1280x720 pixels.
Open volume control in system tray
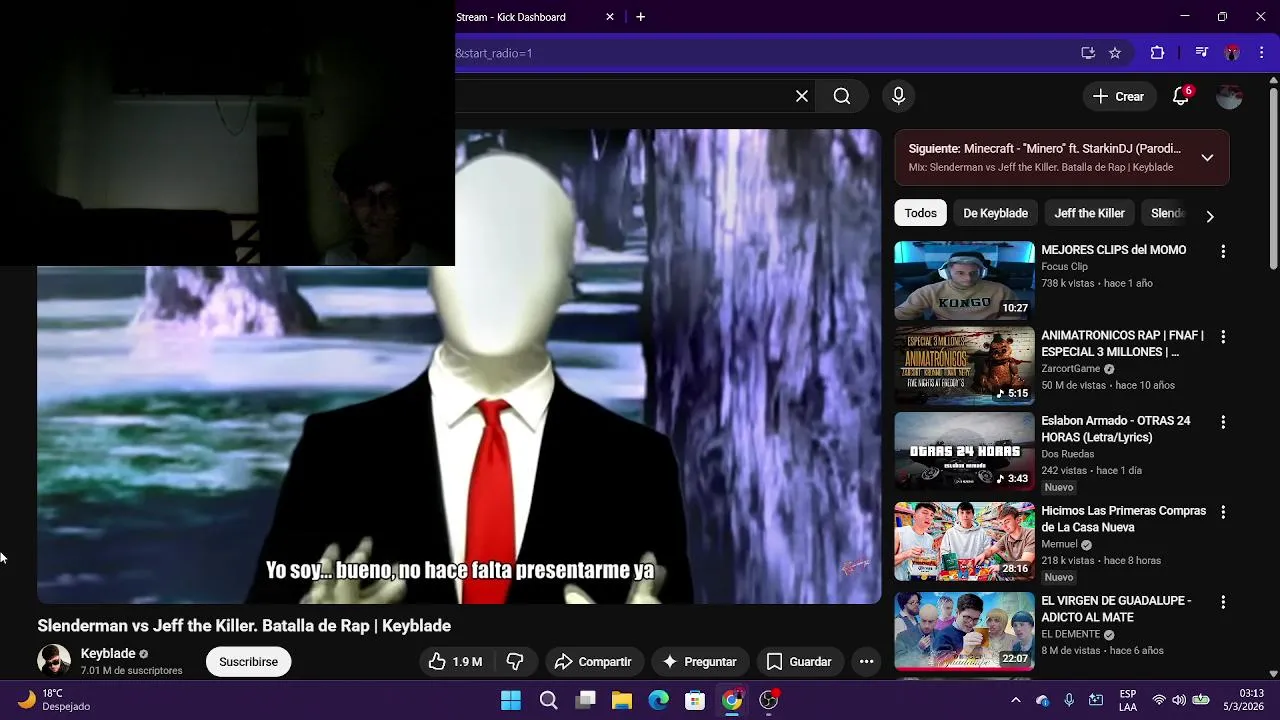(1179, 700)
